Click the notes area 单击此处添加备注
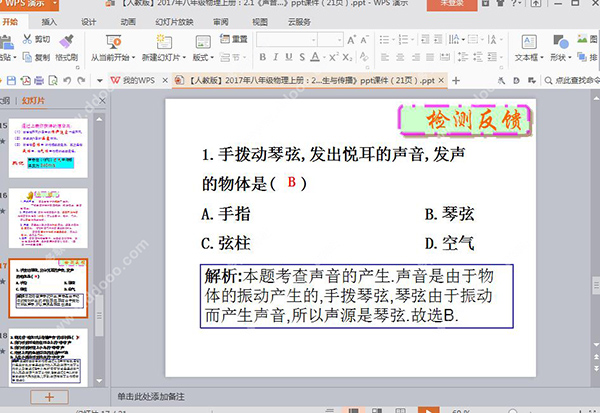 click(151, 397)
